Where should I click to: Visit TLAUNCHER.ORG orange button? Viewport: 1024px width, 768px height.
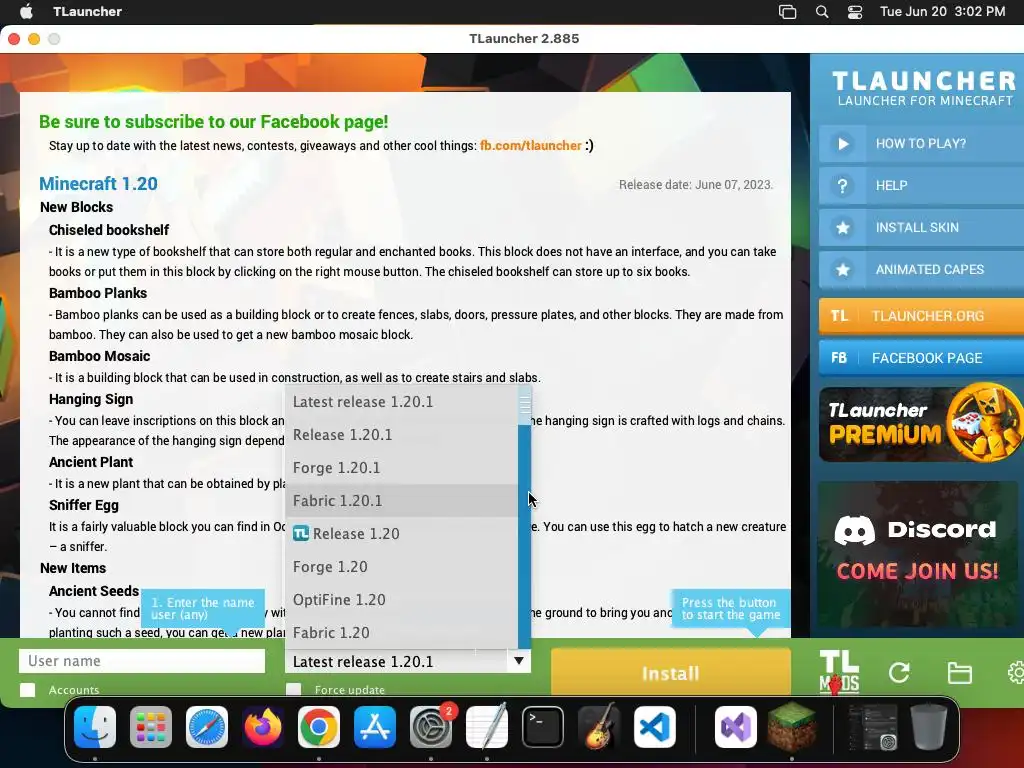921,316
